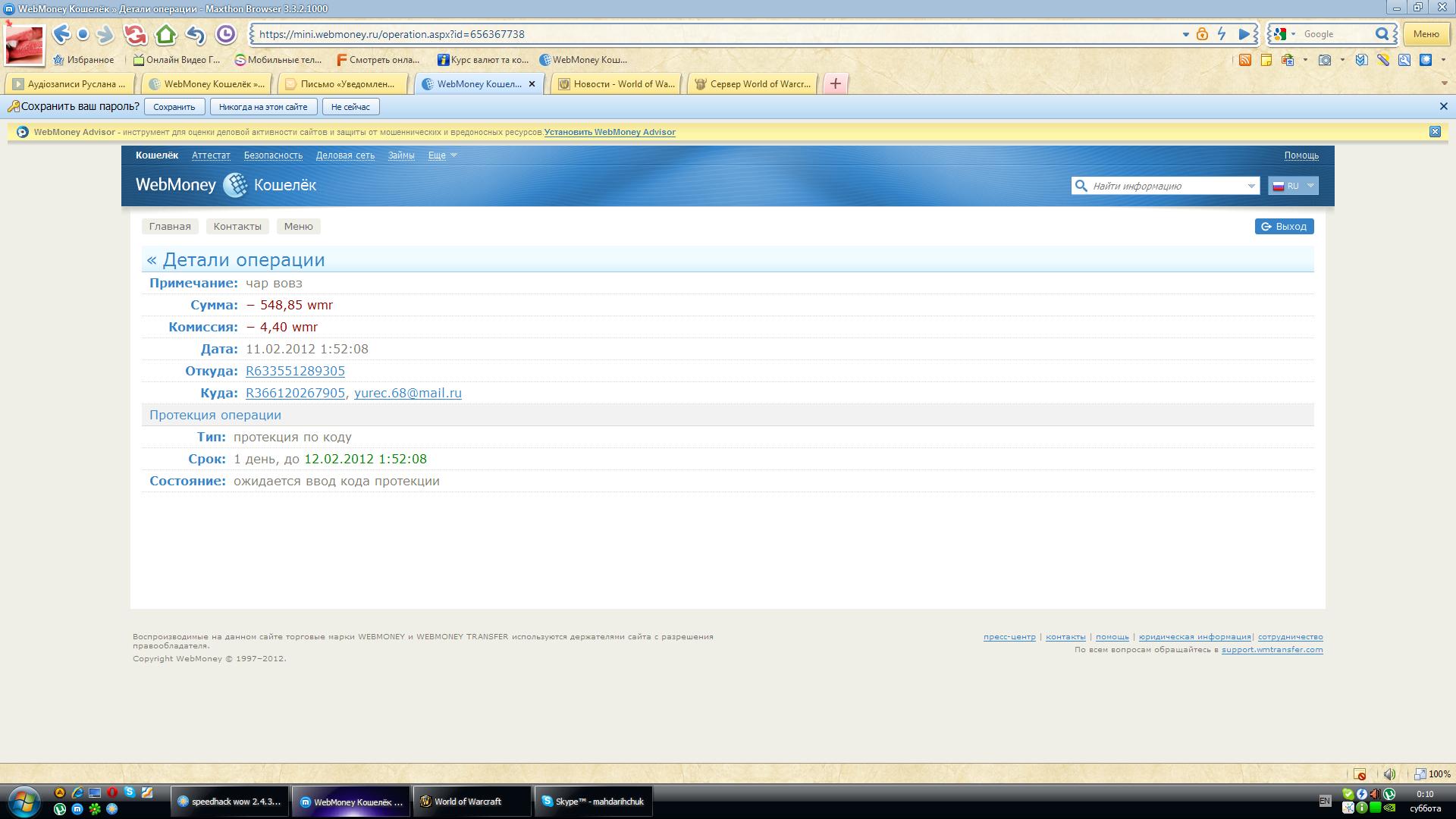Click the blue gear icon in toolbar
The width and height of the screenshot is (1456, 819).
pyautogui.click(x=1426, y=60)
